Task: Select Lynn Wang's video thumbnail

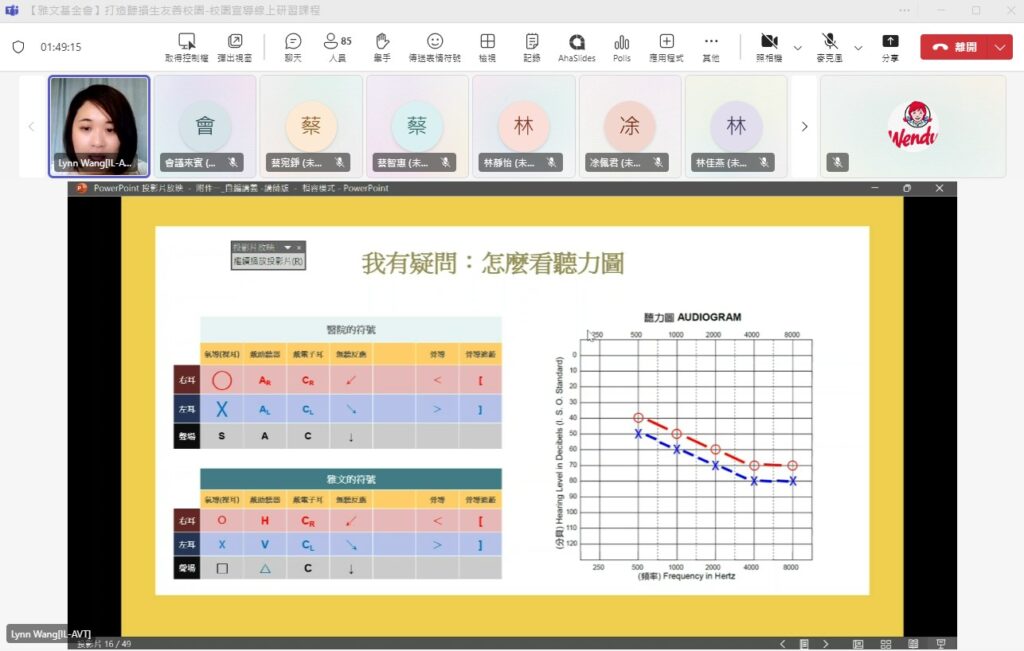Action: coord(99,126)
